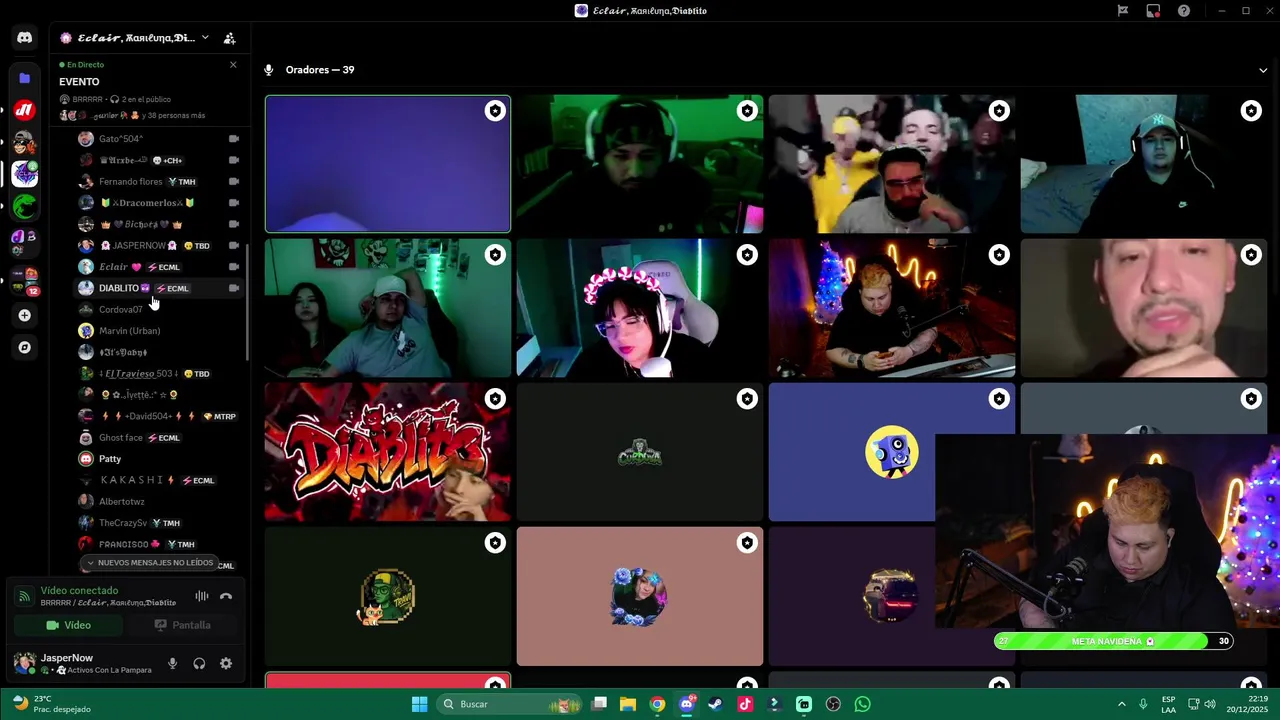Open the red slashed-logo server
1280x720 pixels.
click(x=25, y=110)
